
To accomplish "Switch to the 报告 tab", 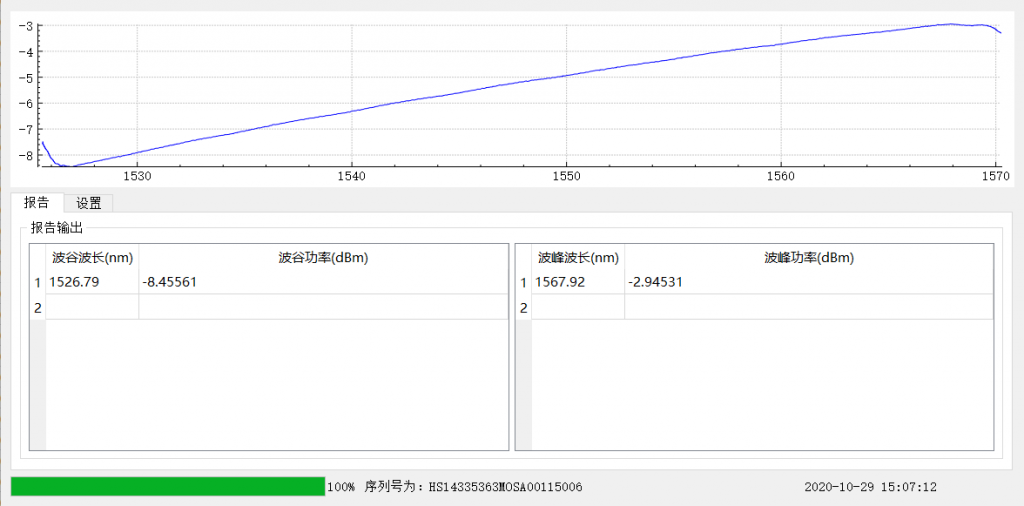I will (37, 202).
